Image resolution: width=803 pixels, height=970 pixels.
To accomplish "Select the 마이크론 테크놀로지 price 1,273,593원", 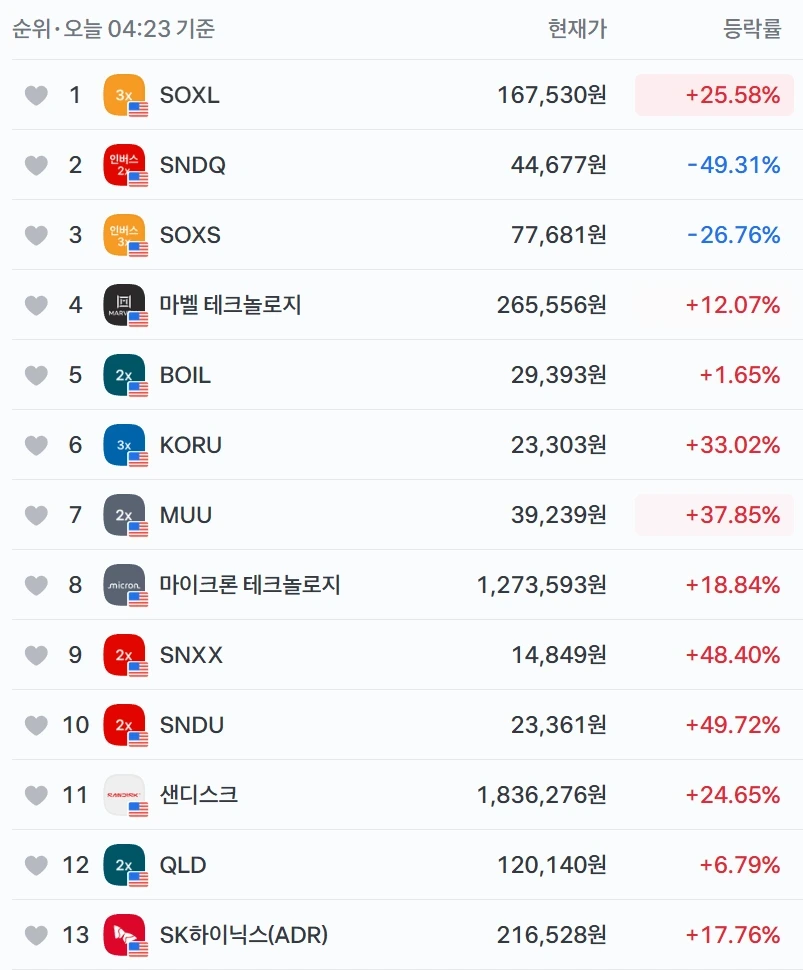I will (x=542, y=585).
